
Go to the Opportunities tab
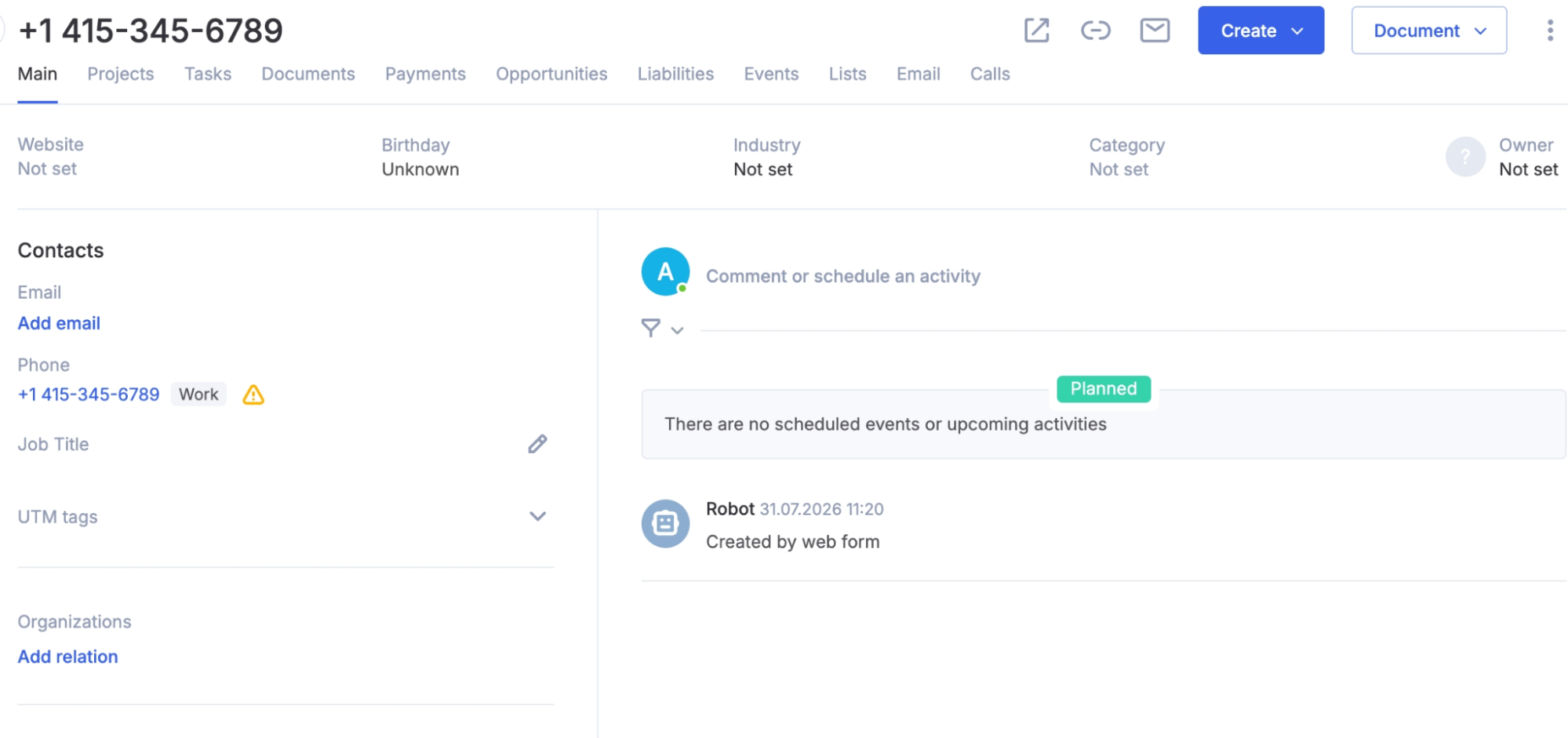click(551, 74)
